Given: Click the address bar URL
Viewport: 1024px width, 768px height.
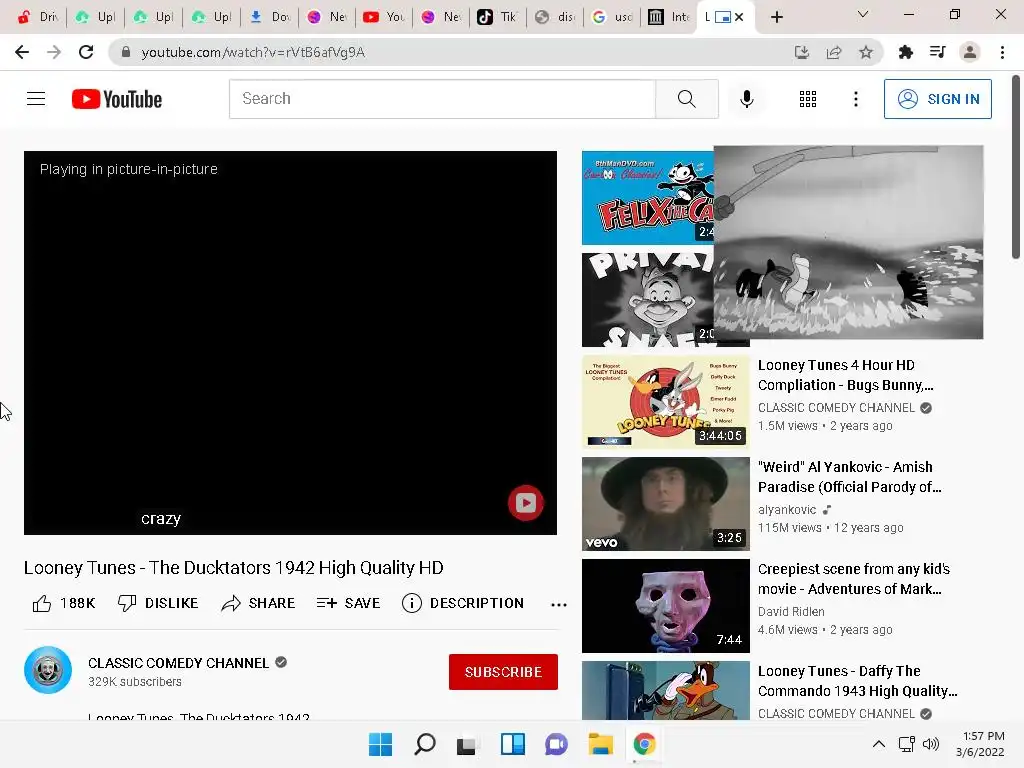Looking at the screenshot, I should coord(253,52).
